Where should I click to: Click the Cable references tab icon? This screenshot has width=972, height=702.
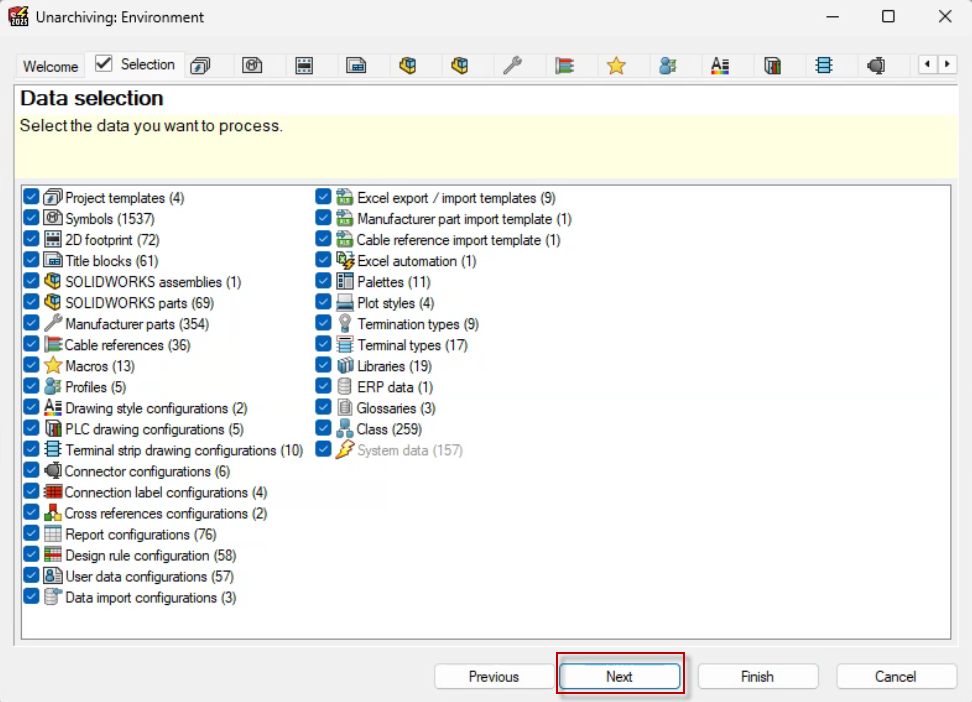pyautogui.click(x=564, y=65)
